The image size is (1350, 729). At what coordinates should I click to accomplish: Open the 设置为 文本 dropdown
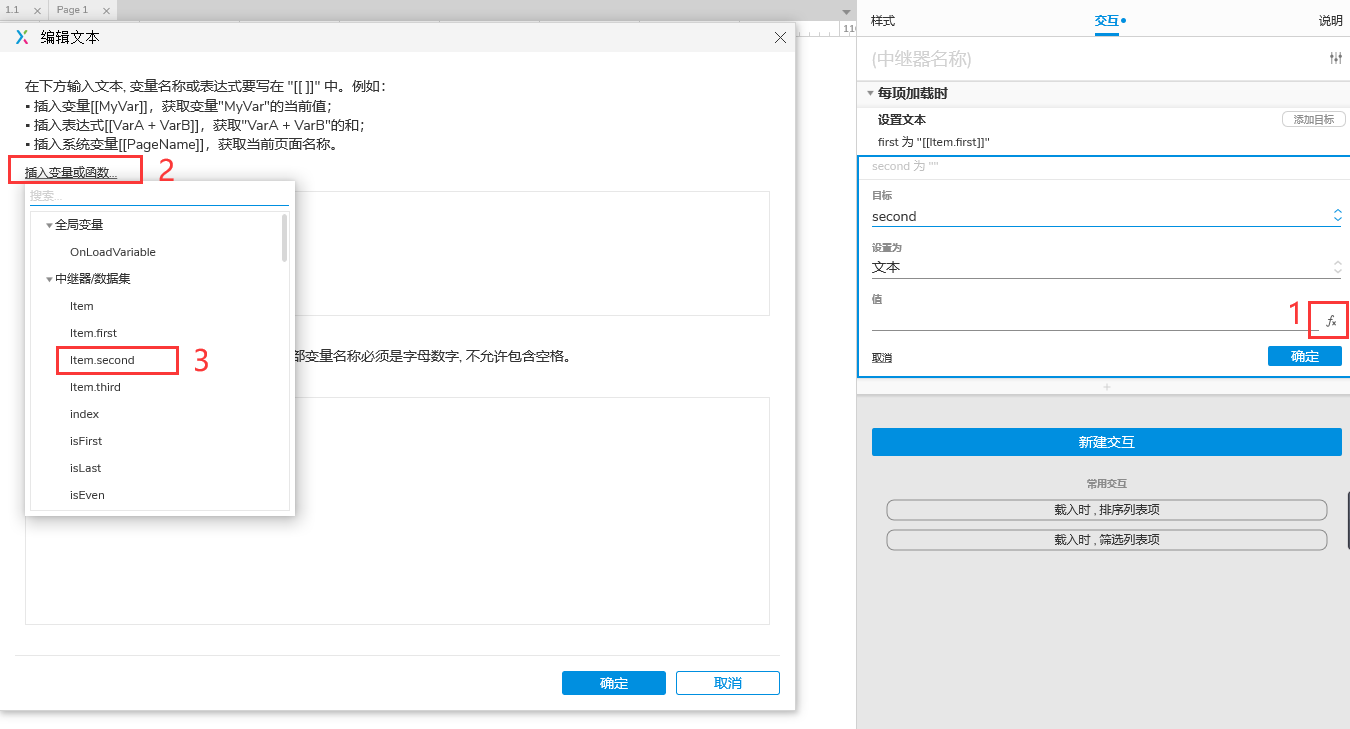pos(1106,267)
